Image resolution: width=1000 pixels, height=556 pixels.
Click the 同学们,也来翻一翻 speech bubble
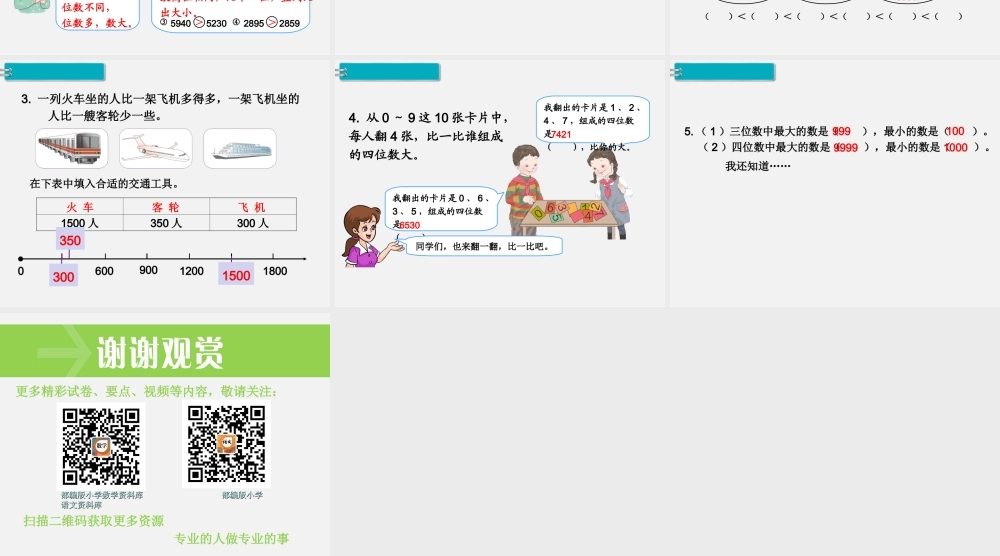pos(483,246)
